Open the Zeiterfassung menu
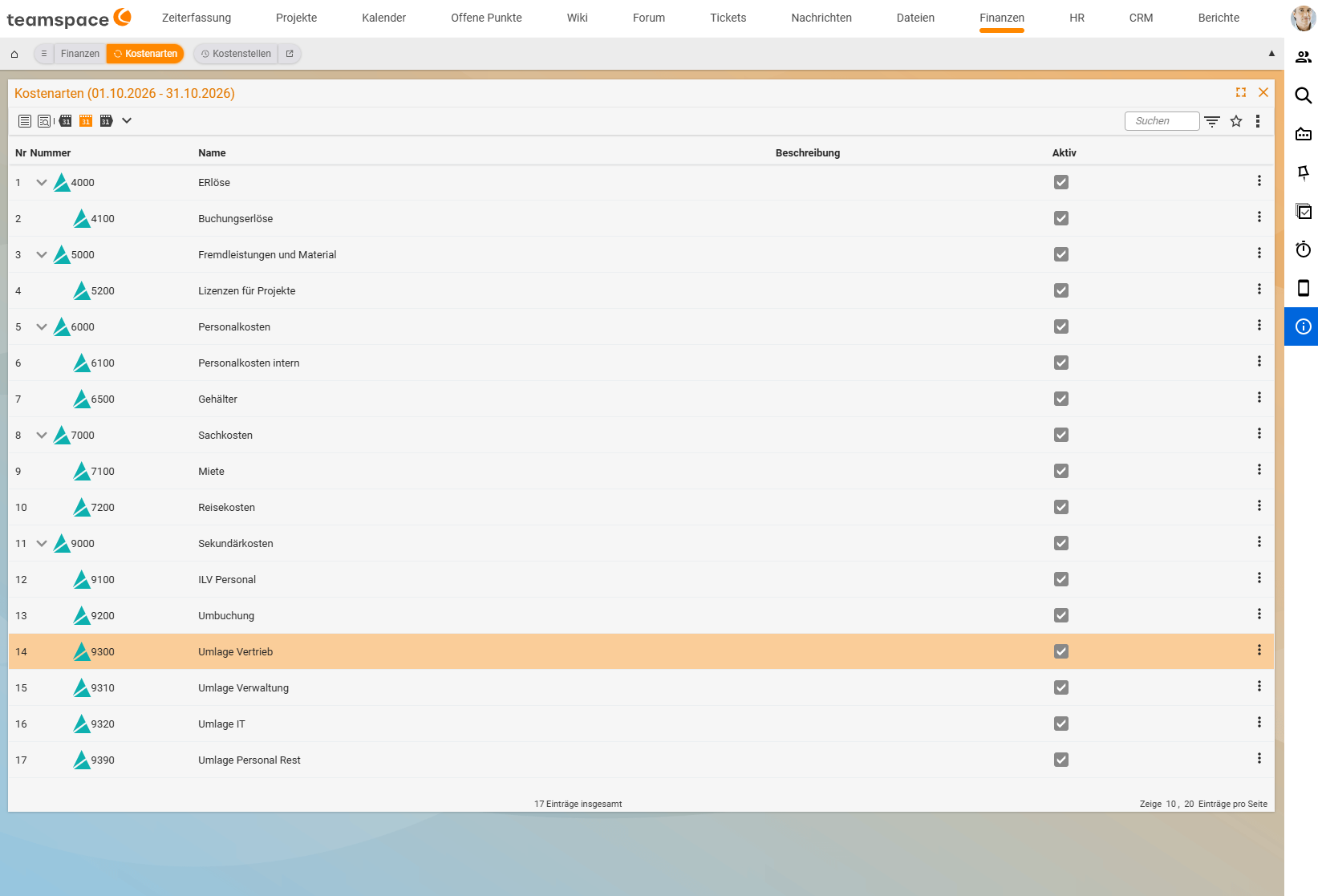This screenshot has width=1318, height=896. 197,18
